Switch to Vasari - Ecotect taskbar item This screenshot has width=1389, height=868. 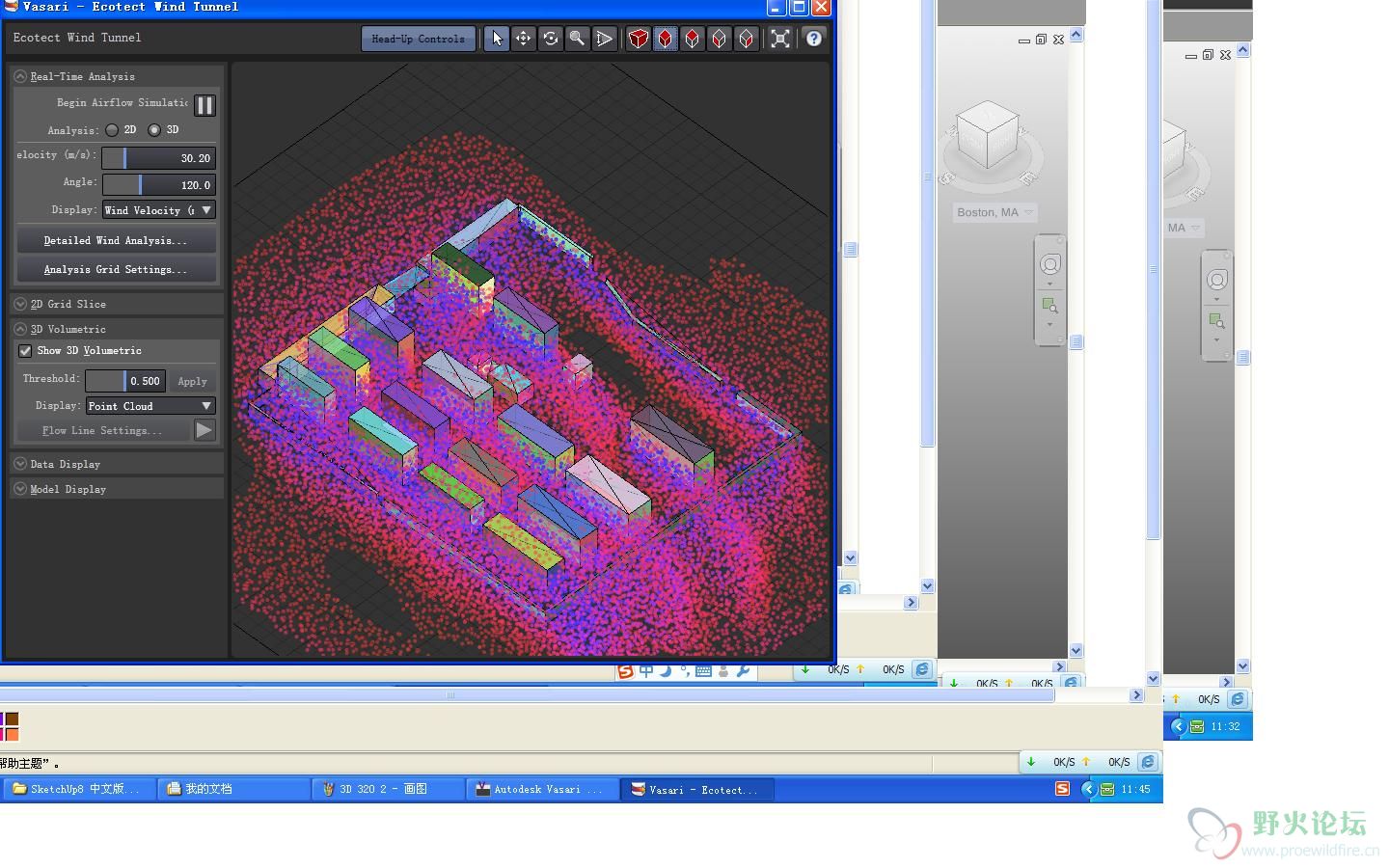click(696, 789)
